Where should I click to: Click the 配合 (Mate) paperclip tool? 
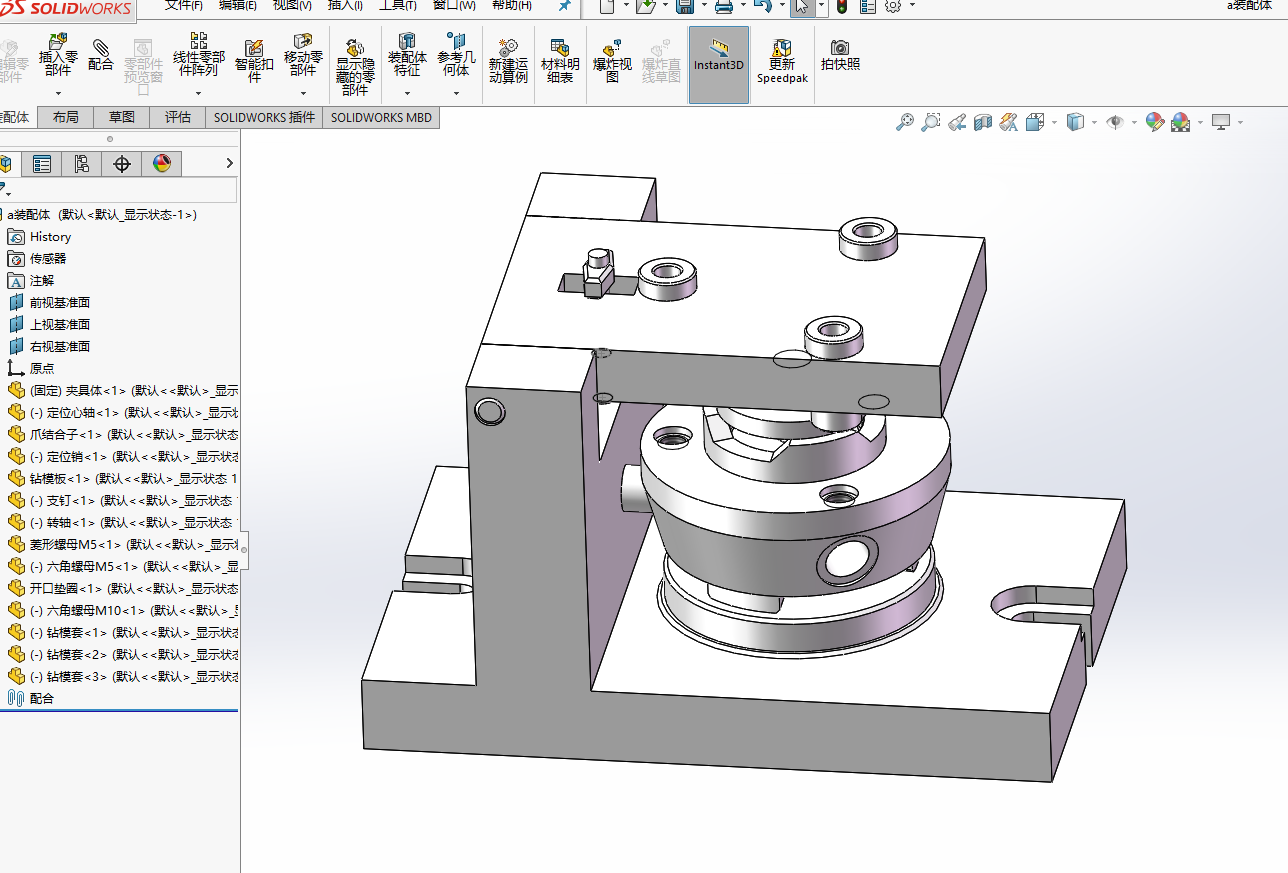[101, 55]
